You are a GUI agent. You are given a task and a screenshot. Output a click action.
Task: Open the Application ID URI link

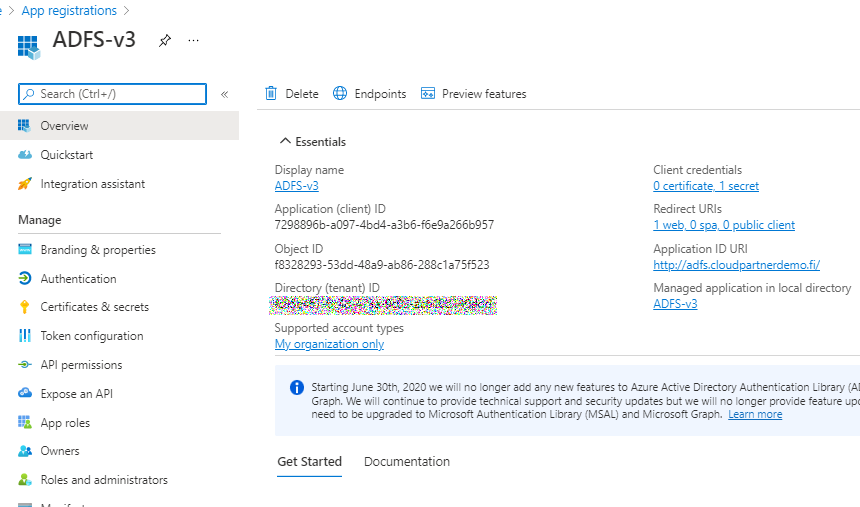(736, 265)
